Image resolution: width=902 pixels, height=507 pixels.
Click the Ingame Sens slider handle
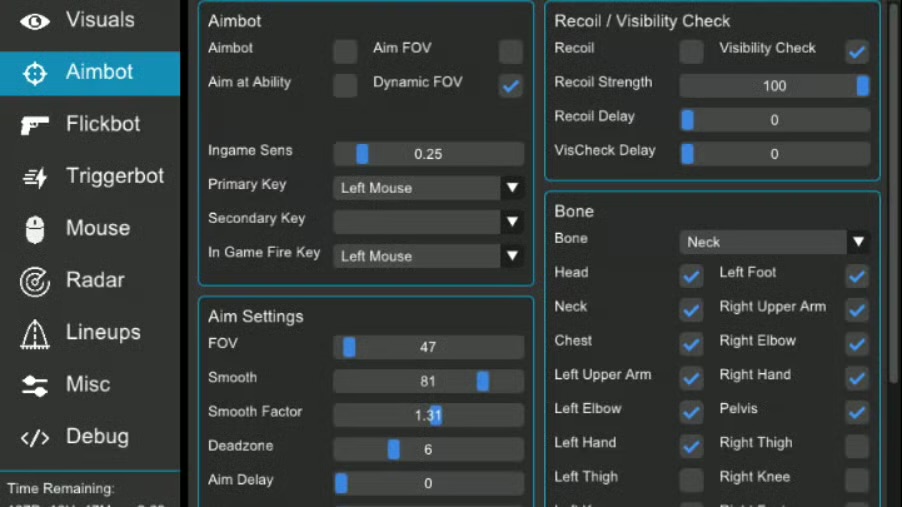tap(362, 154)
